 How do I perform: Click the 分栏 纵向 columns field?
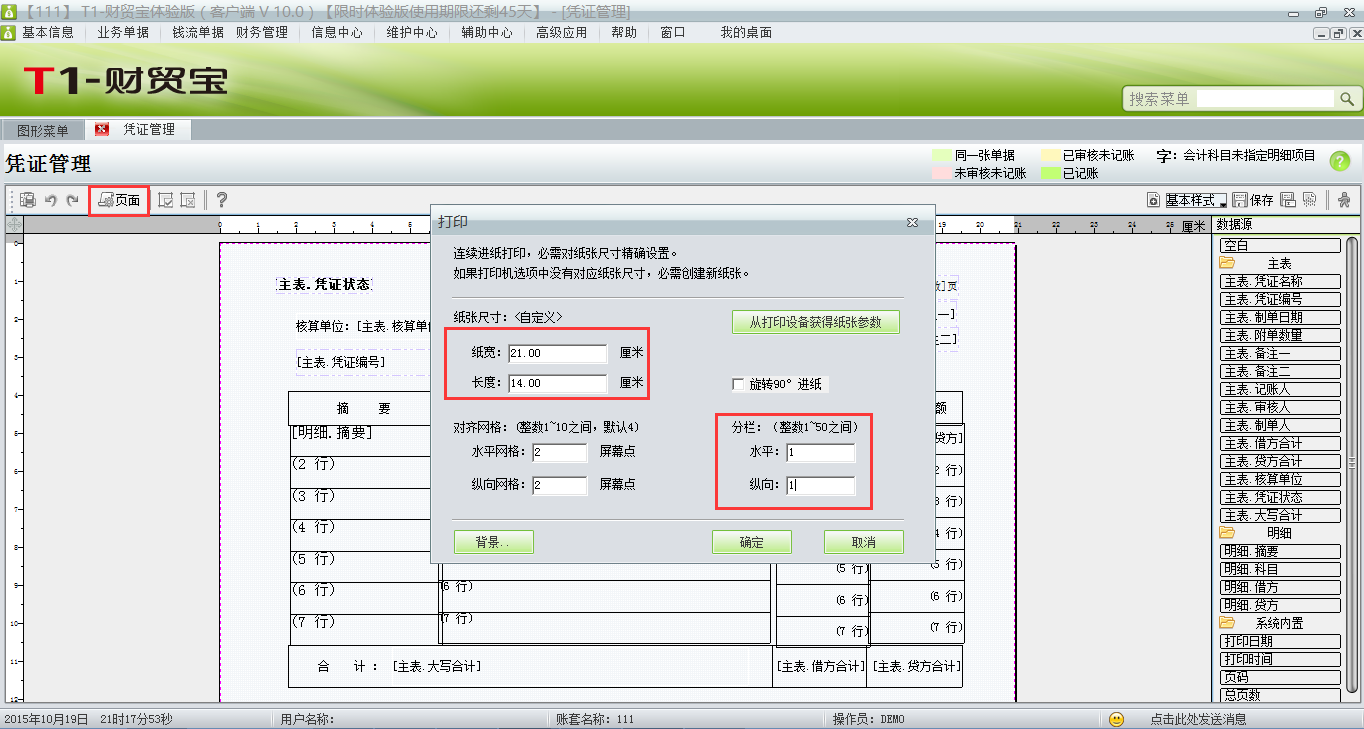[x=820, y=485]
